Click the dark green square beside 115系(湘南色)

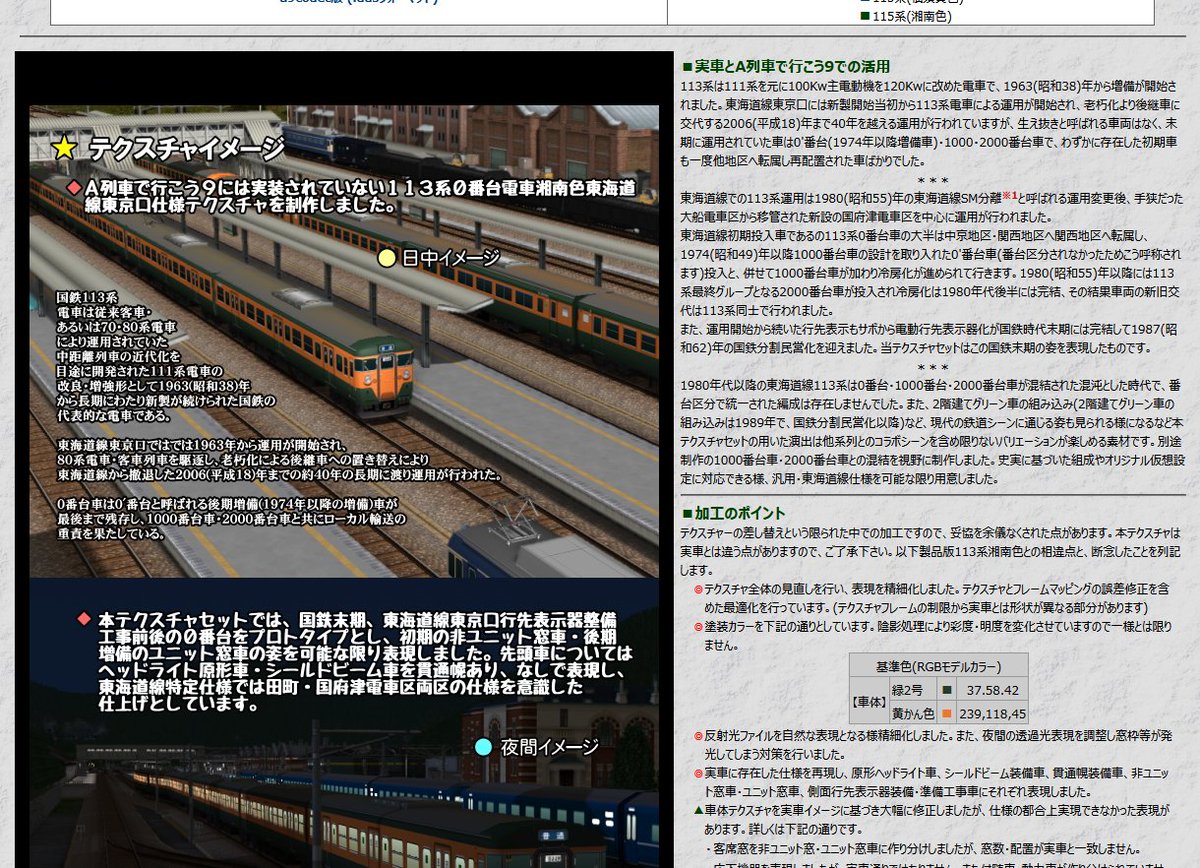(864, 15)
